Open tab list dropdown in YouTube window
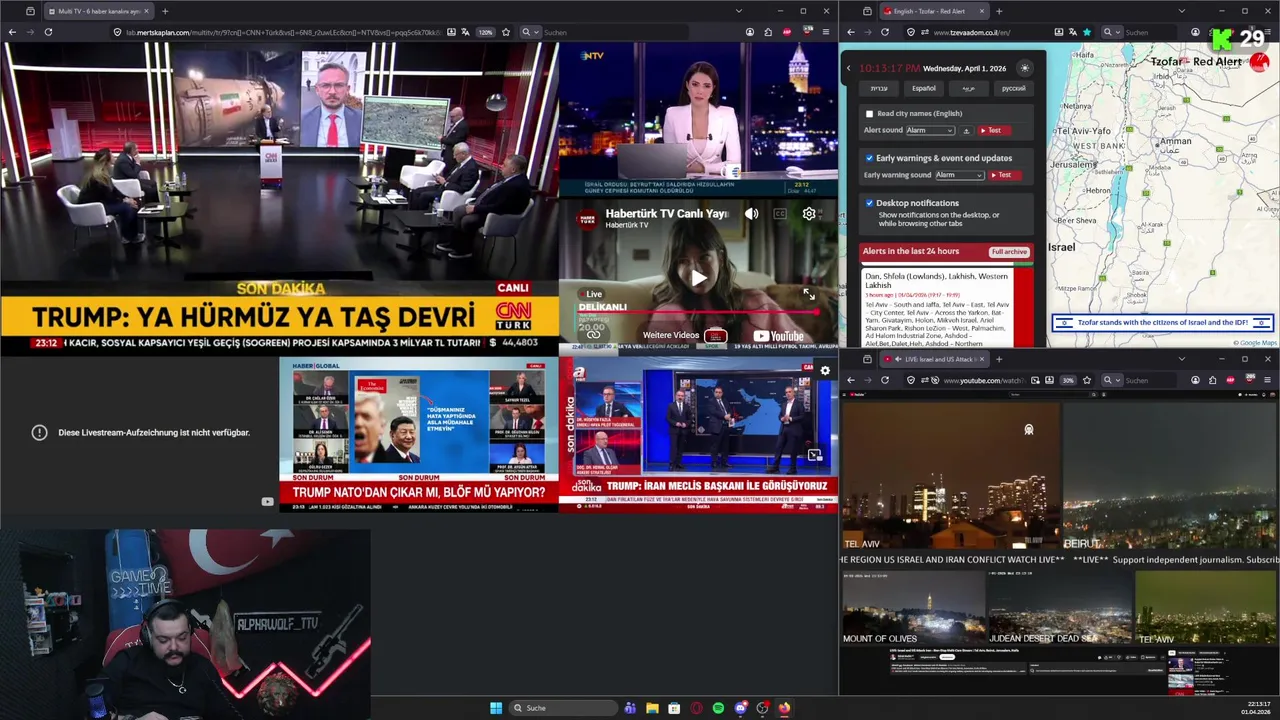This screenshot has width=1280, height=720. pos(1181,359)
